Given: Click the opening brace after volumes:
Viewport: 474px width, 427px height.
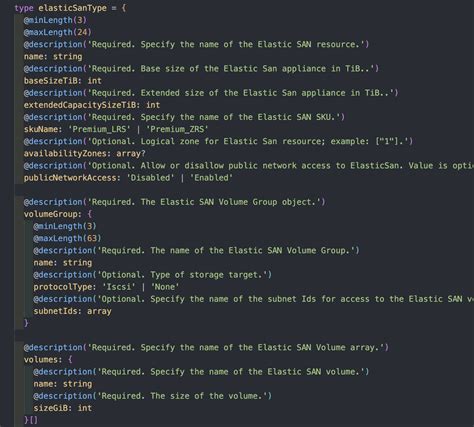Looking at the screenshot, I should [x=70, y=360].
